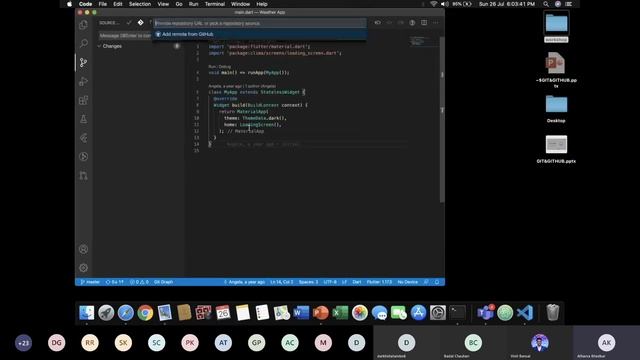The height and width of the screenshot is (360, 640).
Task: Open the Extensions view icon
Action: (83, 100)
